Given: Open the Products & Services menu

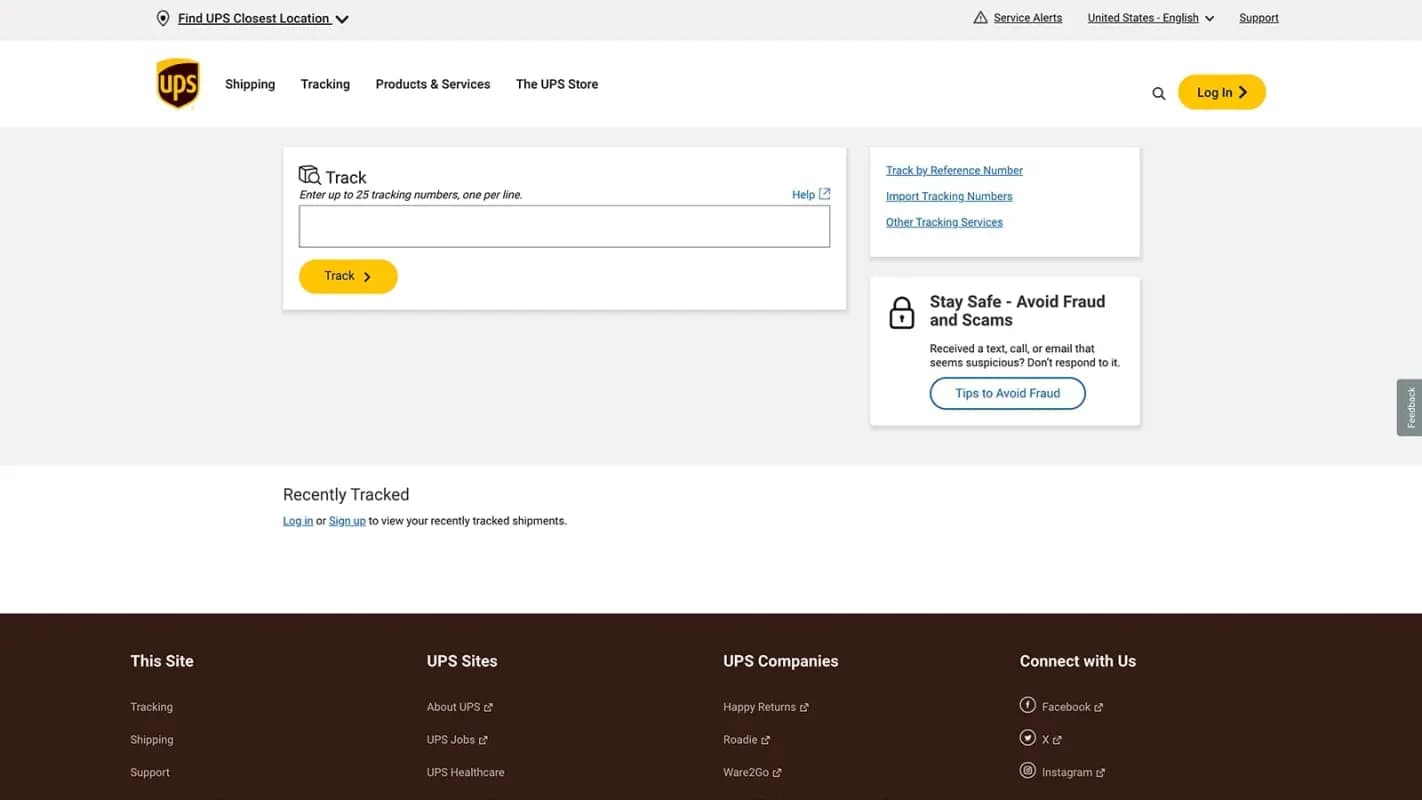Looking at the screenshot, I should coord(433,84).
